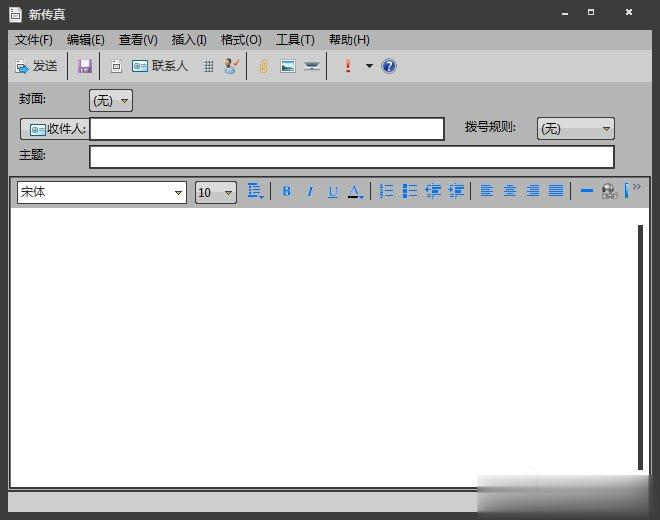Center the text
Image resolution: width=660 pixels, height=520 pixels.
510,191
